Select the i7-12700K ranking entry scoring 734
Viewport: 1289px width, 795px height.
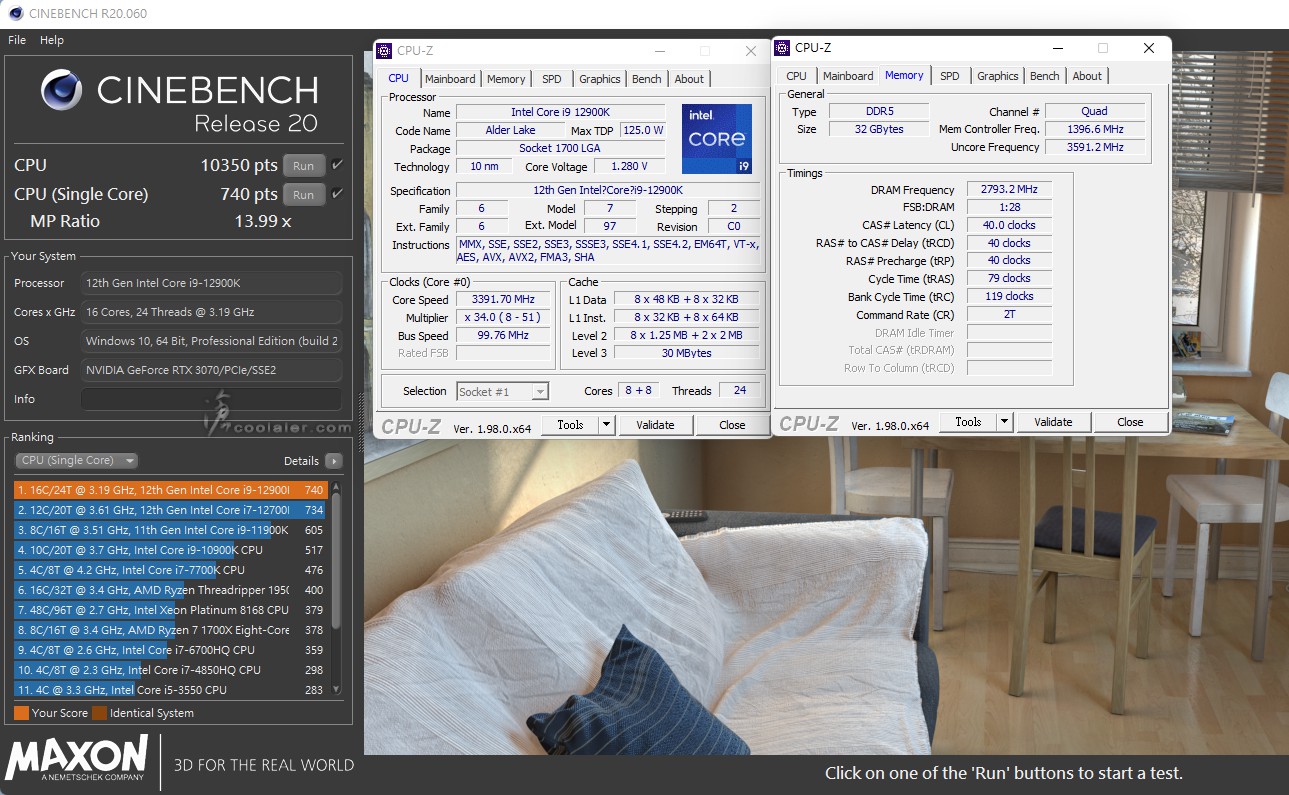coord(171,510)
